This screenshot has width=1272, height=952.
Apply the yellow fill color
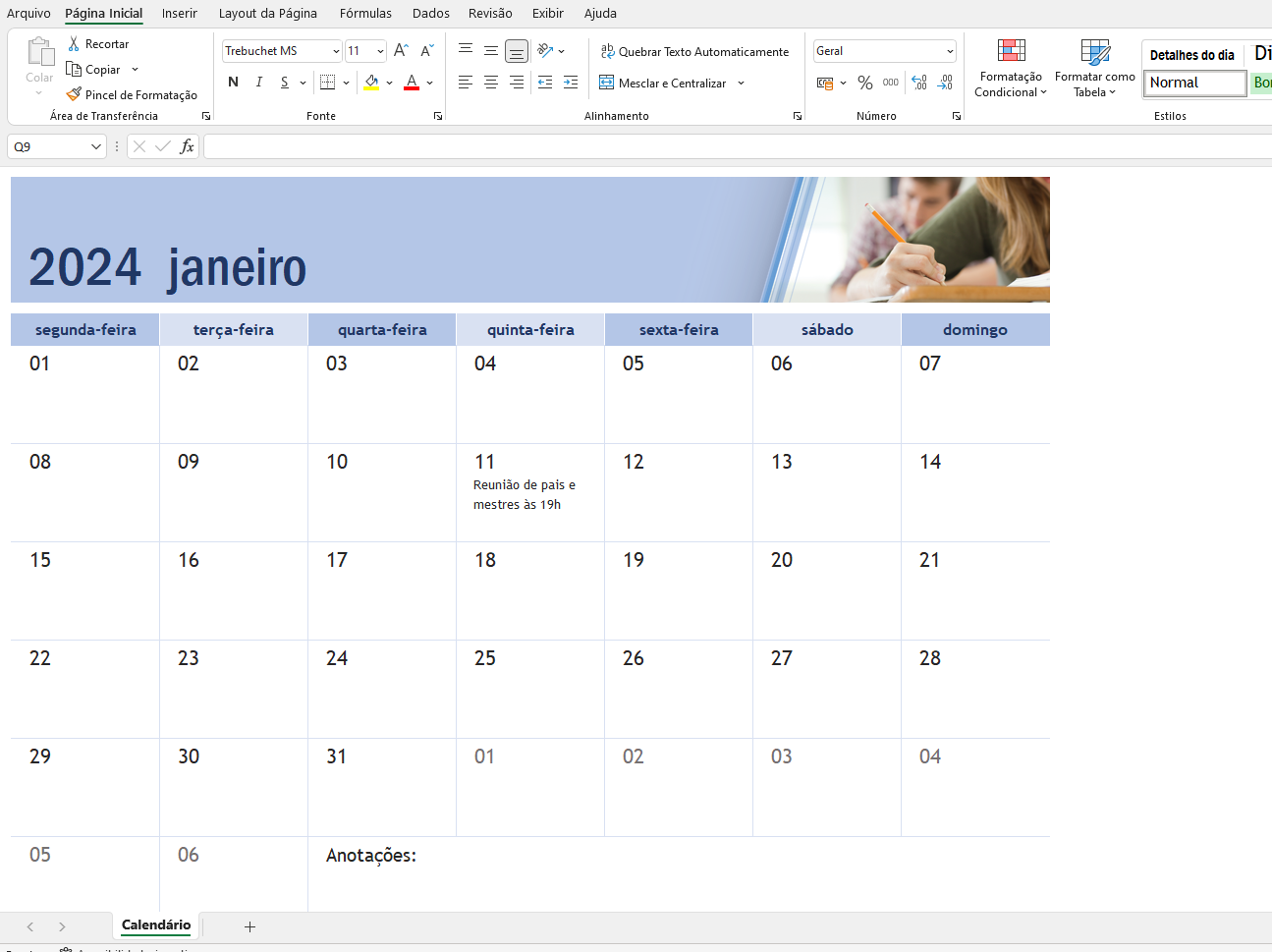pos(371,83)
